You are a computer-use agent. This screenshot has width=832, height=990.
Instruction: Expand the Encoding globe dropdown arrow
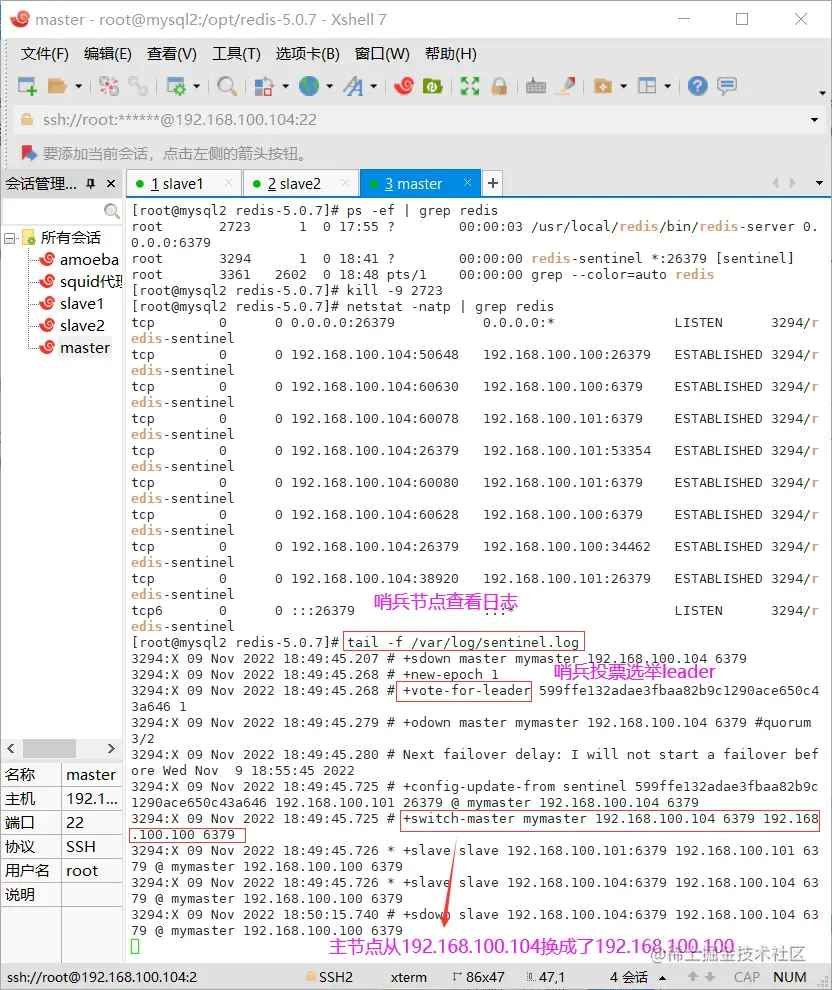click(330, 86)
